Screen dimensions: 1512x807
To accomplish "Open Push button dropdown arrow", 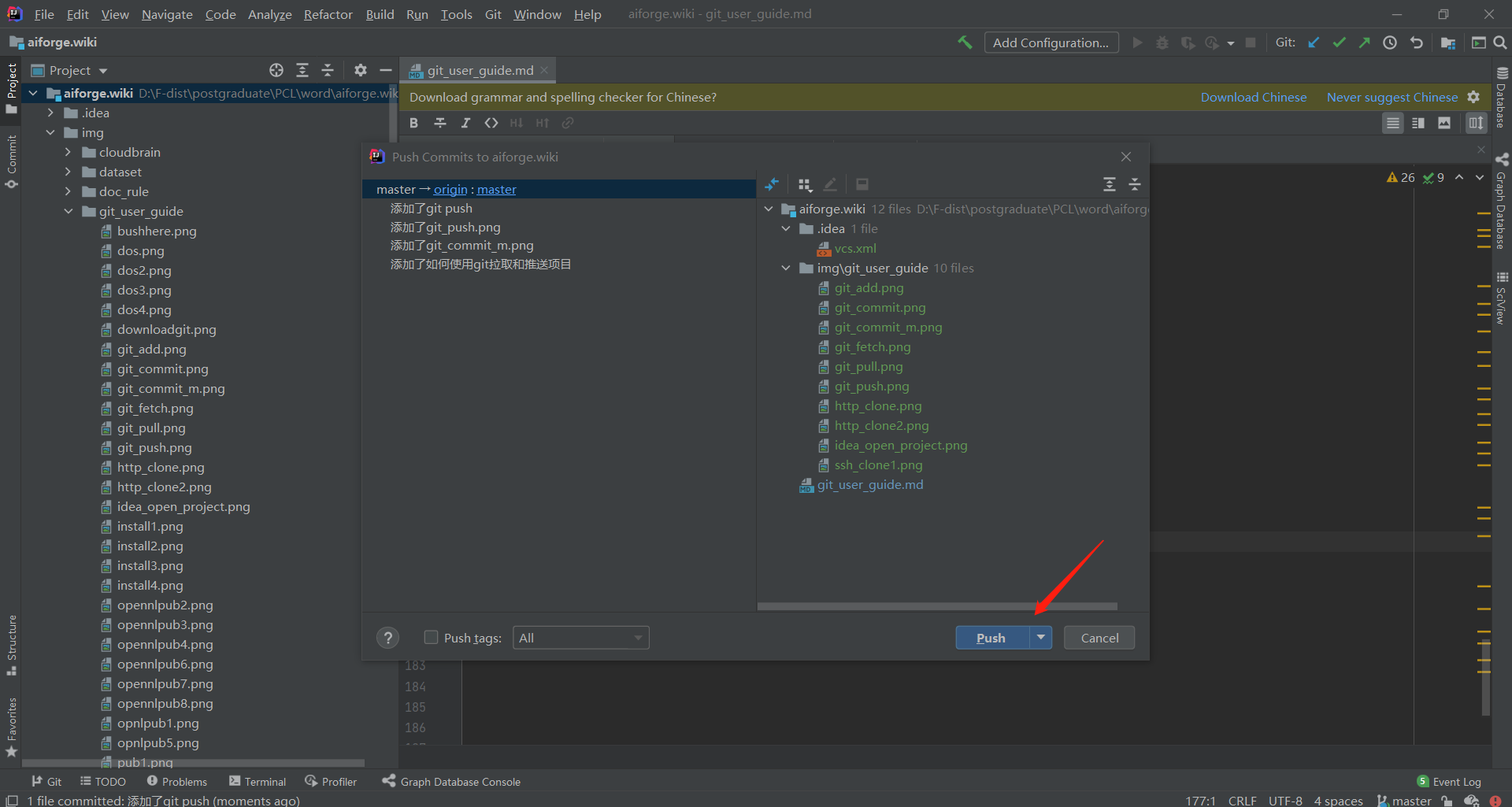I will pyautogui.click(x=1041, y=637).
